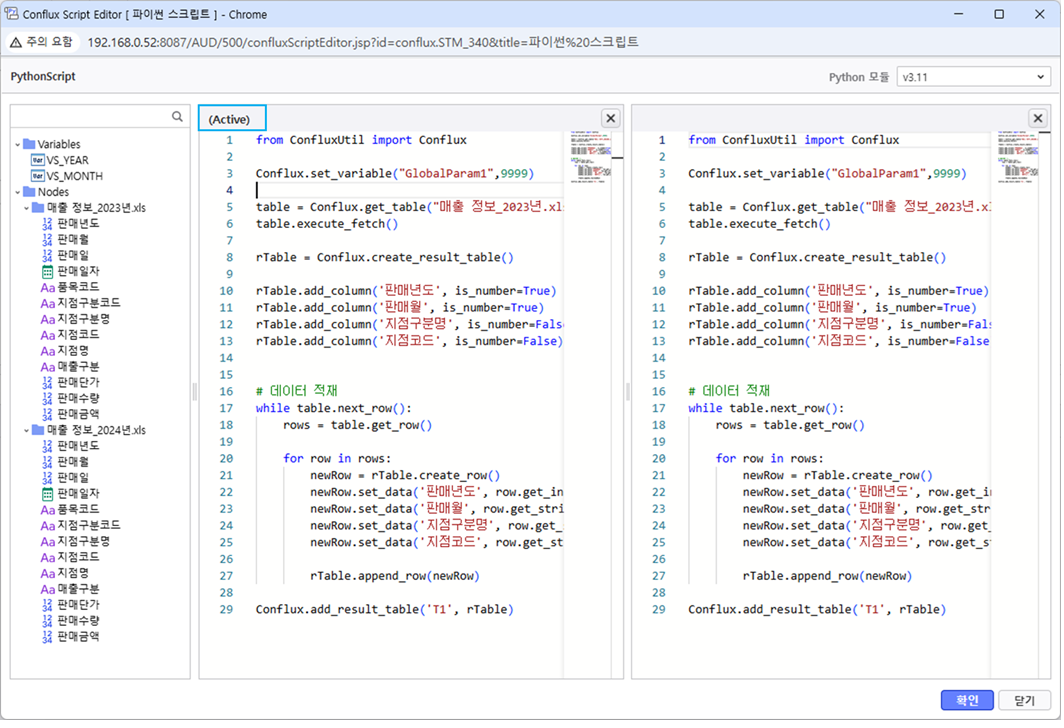This screenshot has width=1064, height=728.
Task: Open the Python 모듈 version dropdown
Action: [972, 77]
